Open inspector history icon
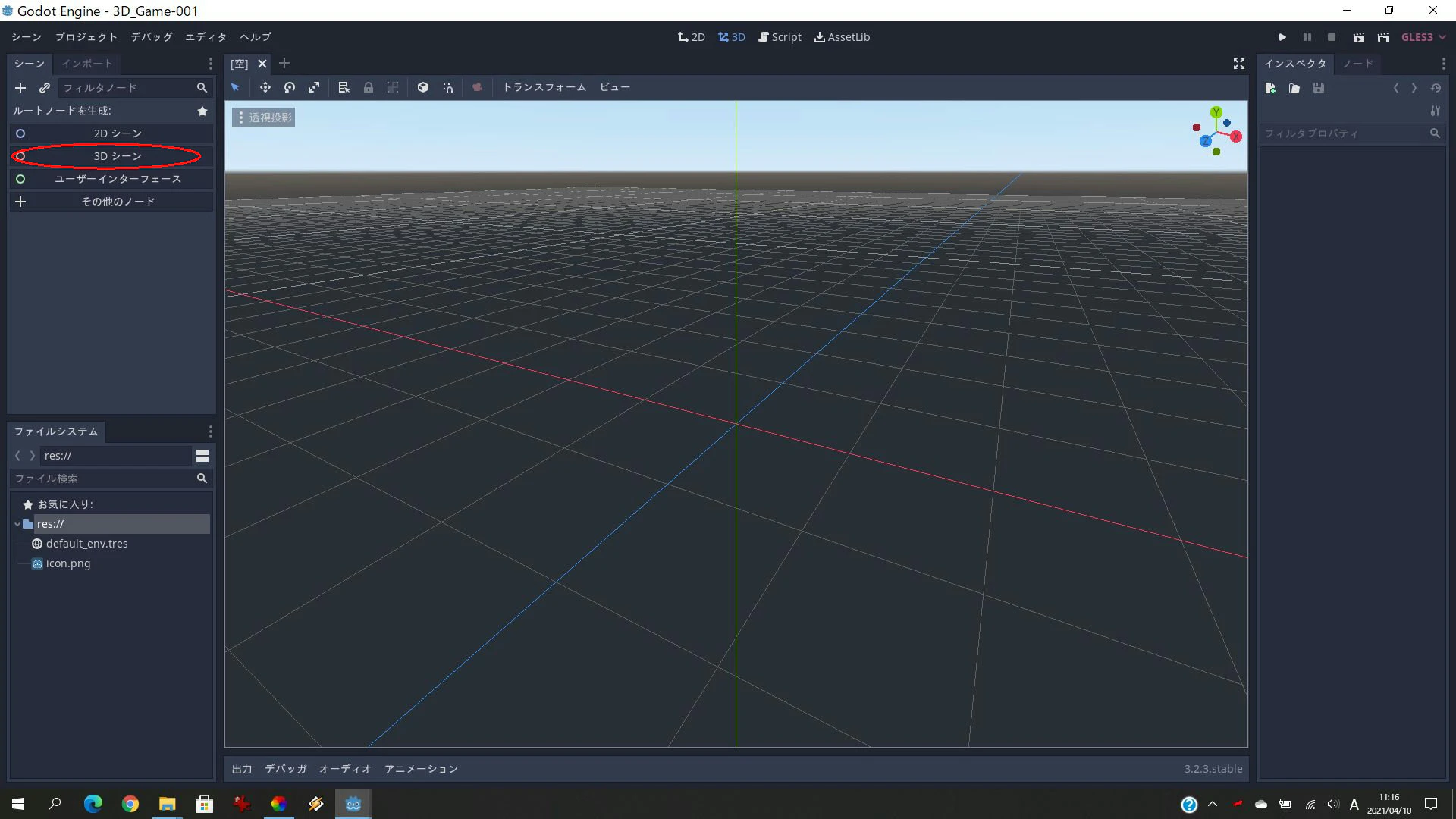The width and height of the screenshot is (1456, 819). [1436, 89]
